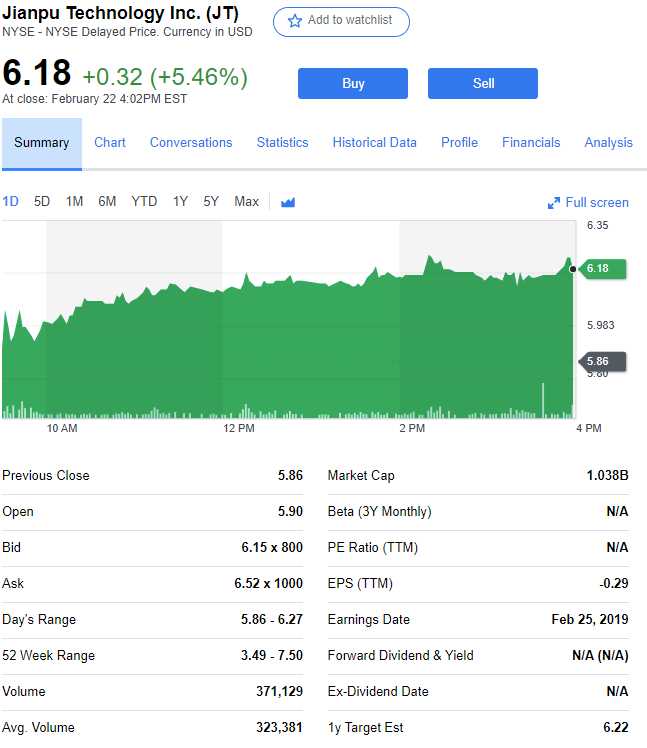Select the Max chart range
This screenshot has height=748, width=647.
(x=246, y=201)
